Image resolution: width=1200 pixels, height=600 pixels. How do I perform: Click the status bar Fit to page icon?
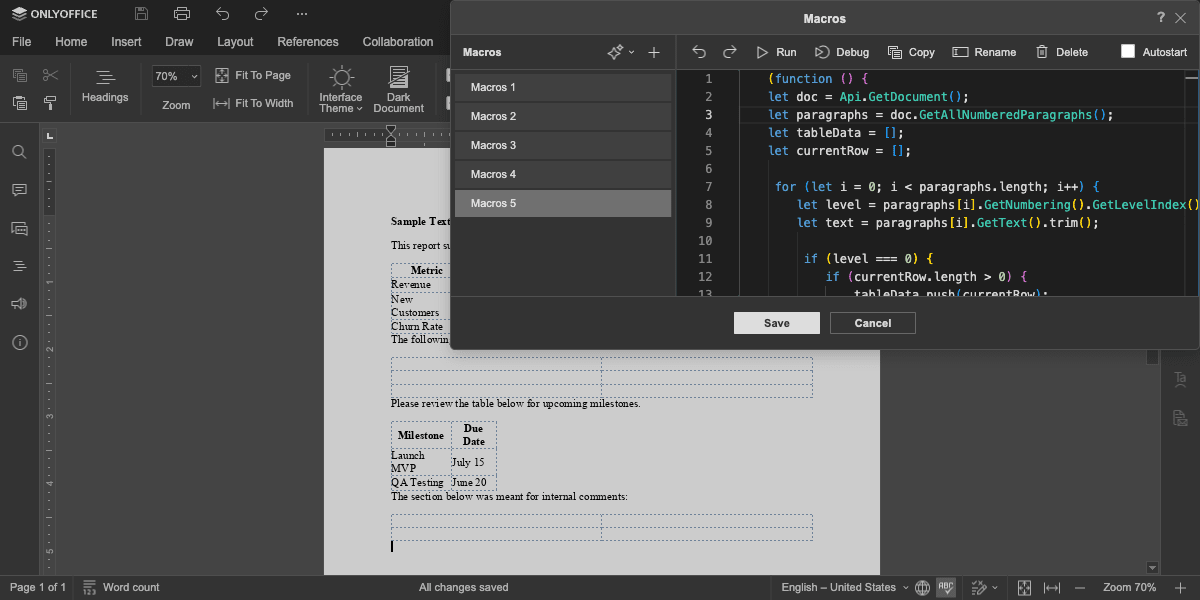(1024, 587)
